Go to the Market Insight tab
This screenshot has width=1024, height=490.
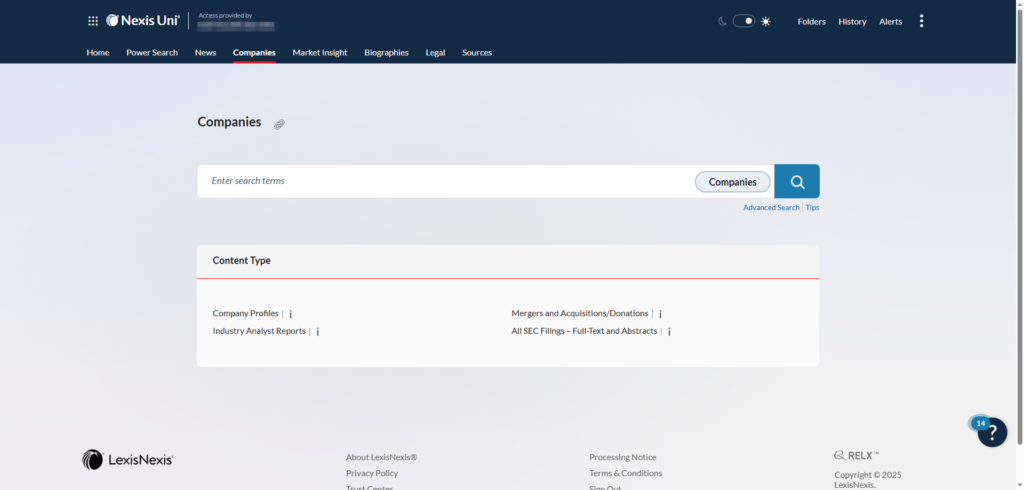coord(320,53)
